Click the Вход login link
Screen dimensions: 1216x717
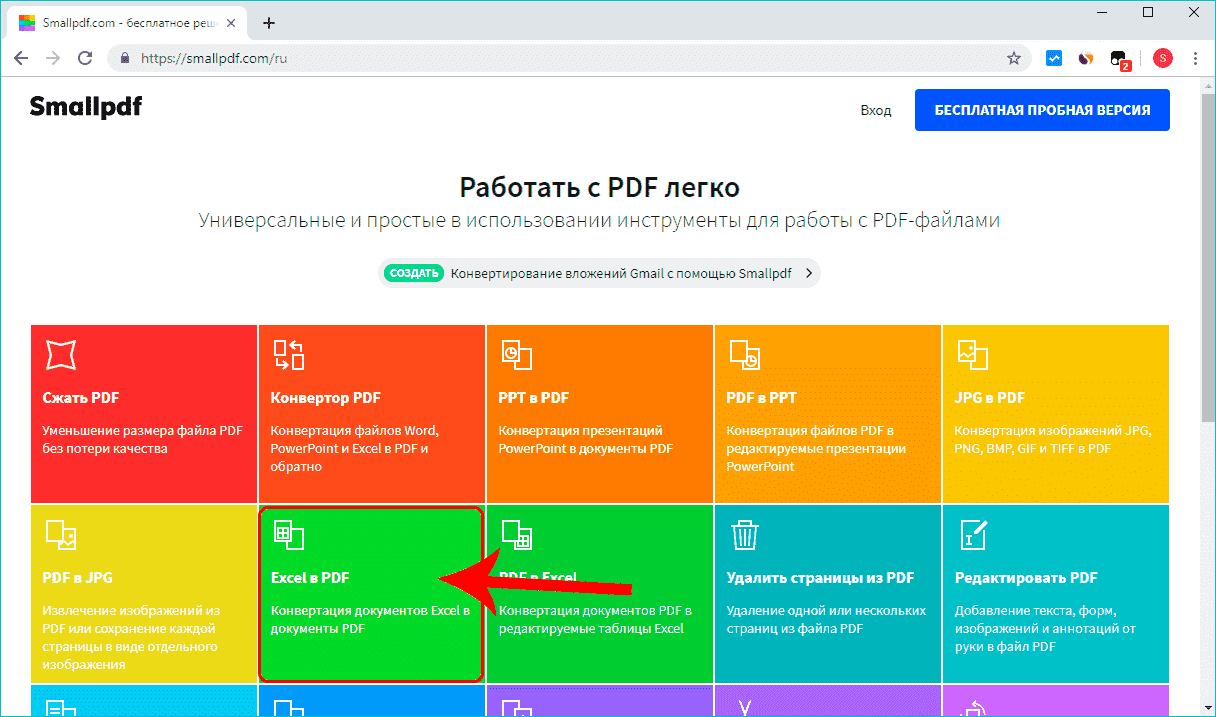(876, 110)
